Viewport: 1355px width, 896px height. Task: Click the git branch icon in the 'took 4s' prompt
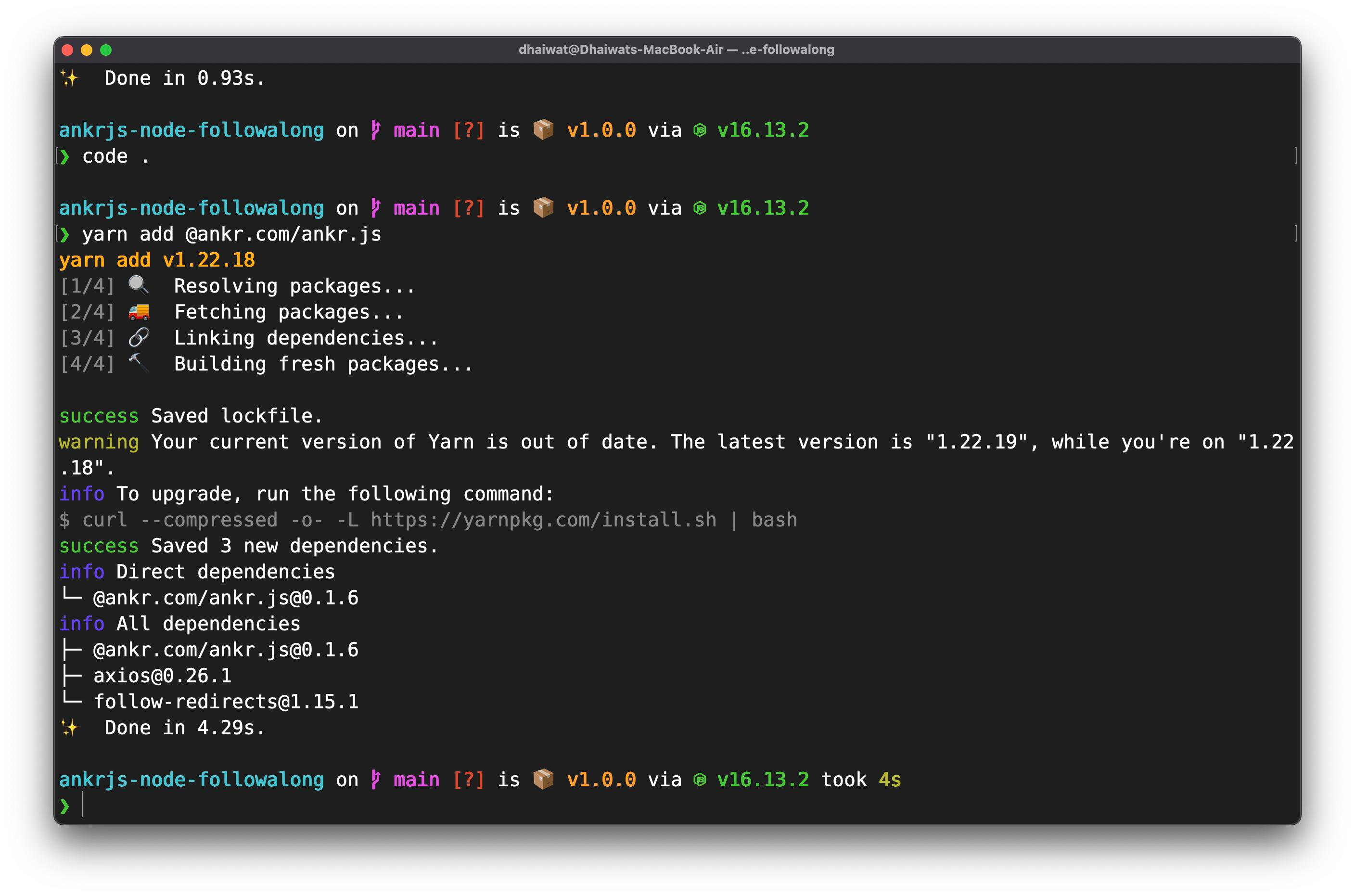pyautogui.click(x=375, y=780)
